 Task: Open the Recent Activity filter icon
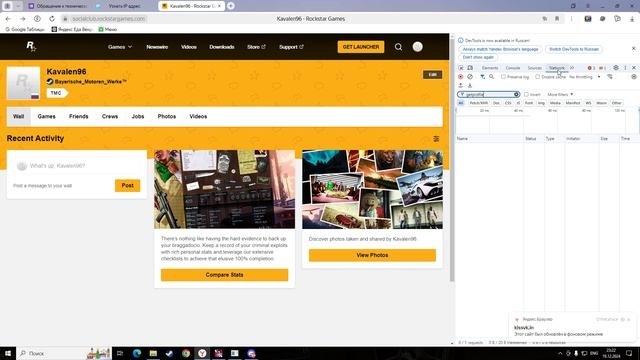(x=436, y=139)
